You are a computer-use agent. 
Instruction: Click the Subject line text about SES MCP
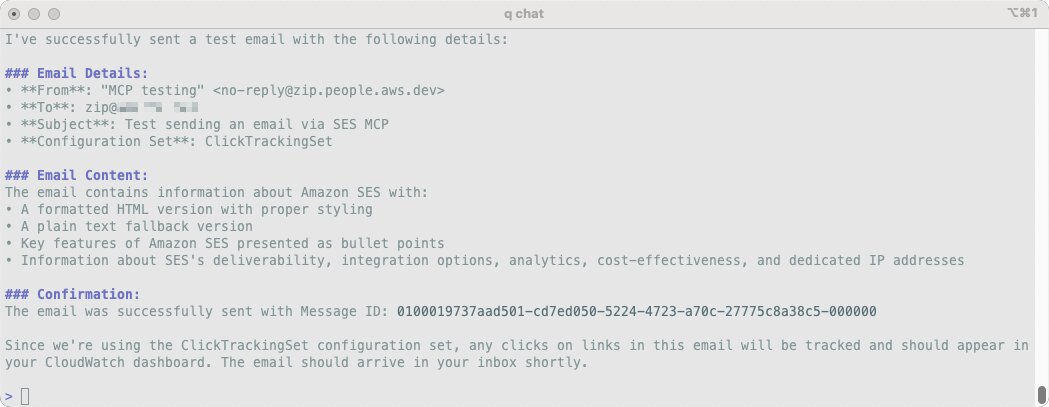point(256,125)
